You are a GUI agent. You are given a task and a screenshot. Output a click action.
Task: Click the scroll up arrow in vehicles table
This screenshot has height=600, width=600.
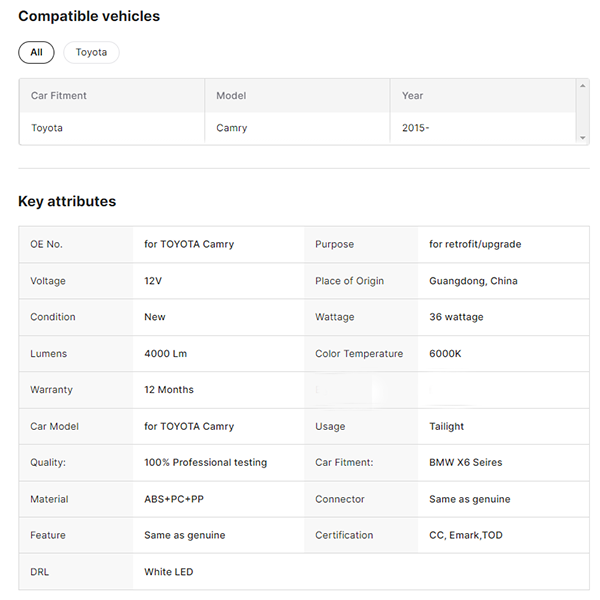coord(583,86)
